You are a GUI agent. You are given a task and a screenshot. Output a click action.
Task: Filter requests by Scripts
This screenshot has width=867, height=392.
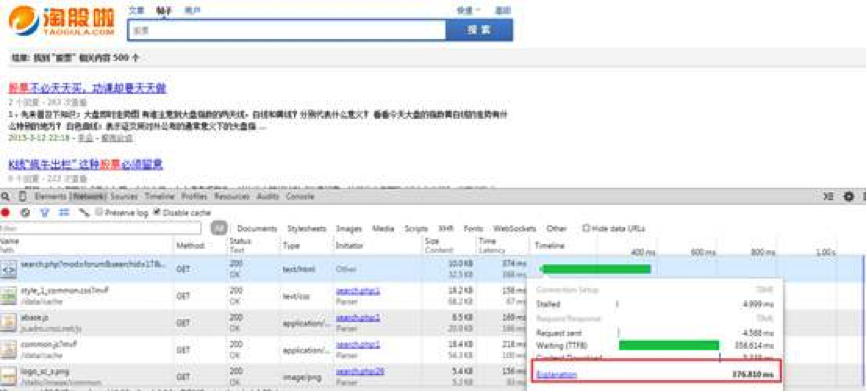point(416,229)
